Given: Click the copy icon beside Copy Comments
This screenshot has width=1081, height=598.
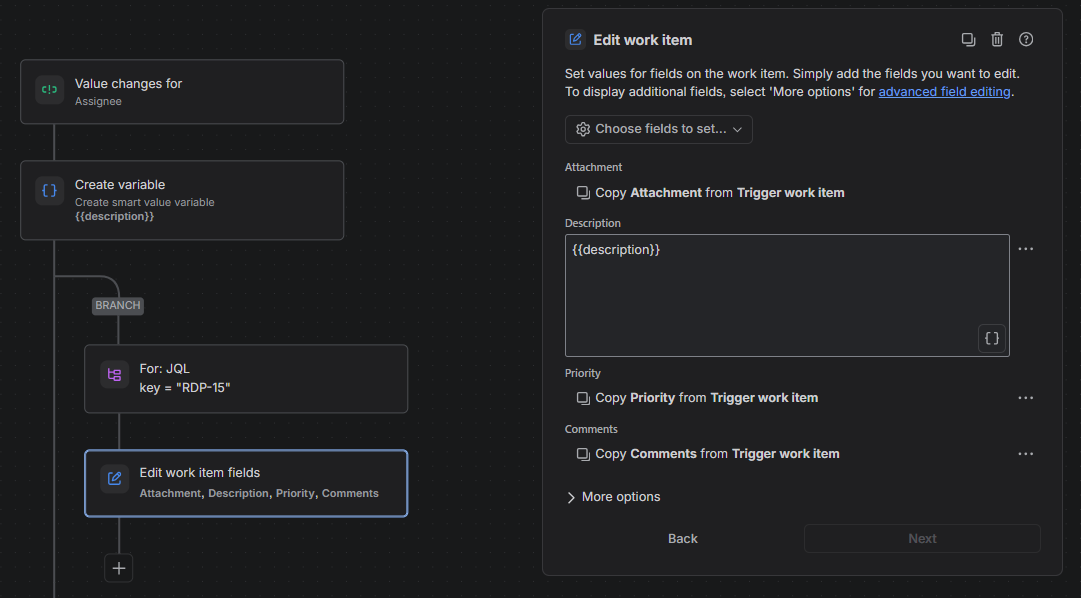Looking at the screenshot, I should (583, 454).
